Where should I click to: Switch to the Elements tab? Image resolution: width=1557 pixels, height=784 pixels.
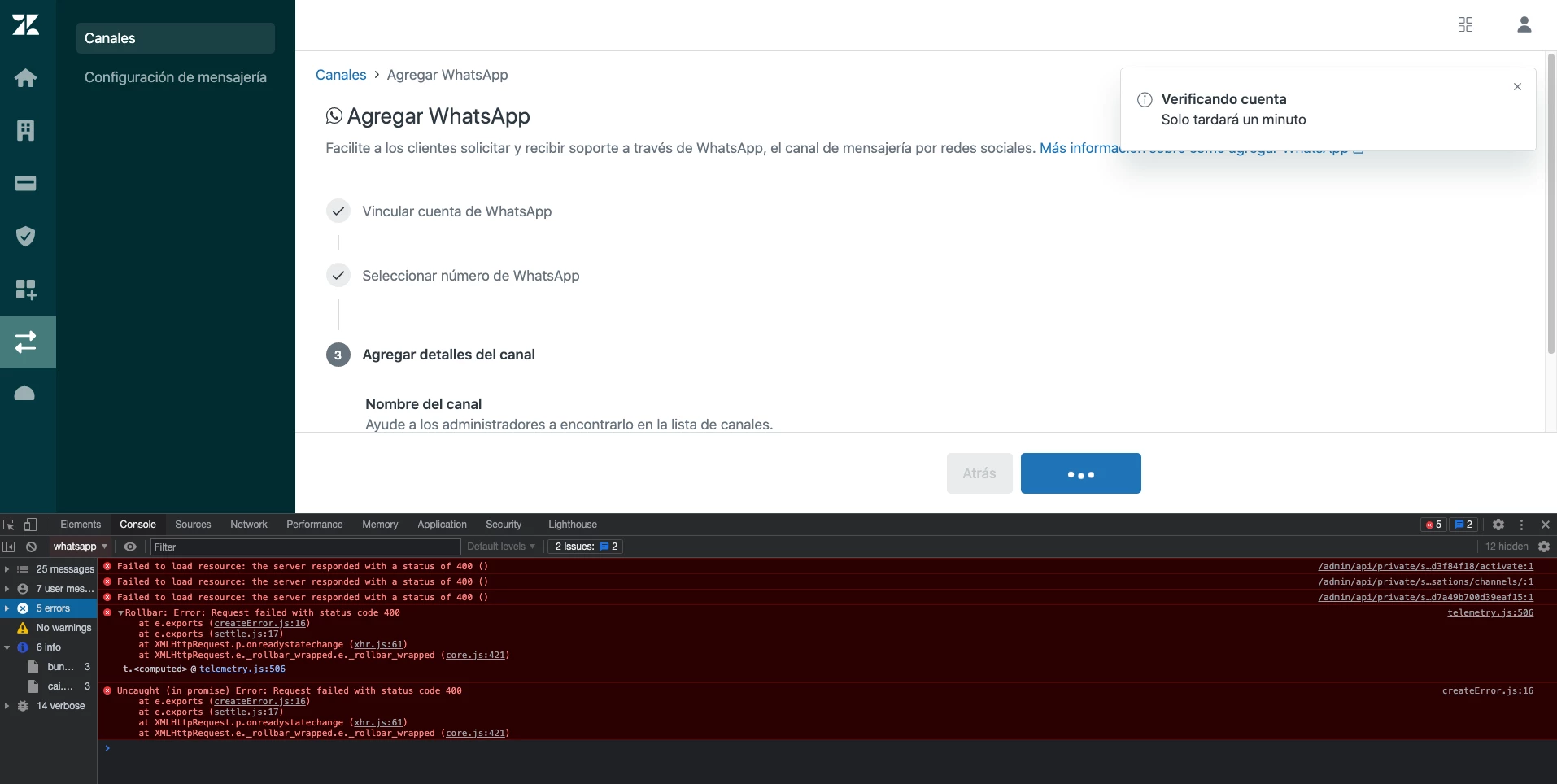click(x=81, y=525)
